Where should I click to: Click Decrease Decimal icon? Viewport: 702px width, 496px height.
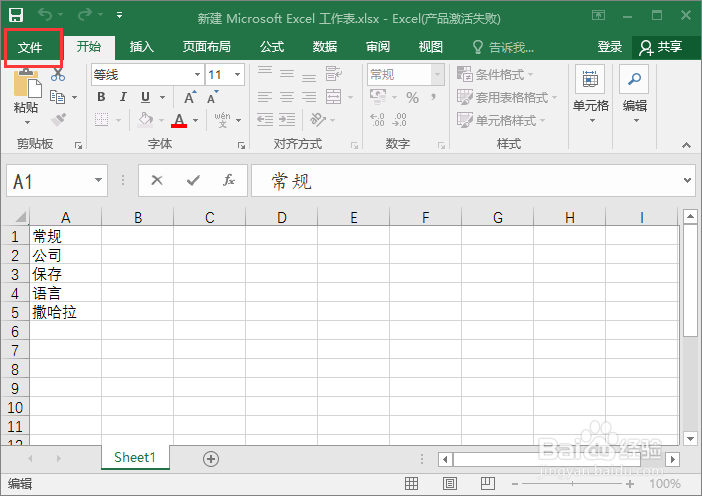click(x=399, y=120)
